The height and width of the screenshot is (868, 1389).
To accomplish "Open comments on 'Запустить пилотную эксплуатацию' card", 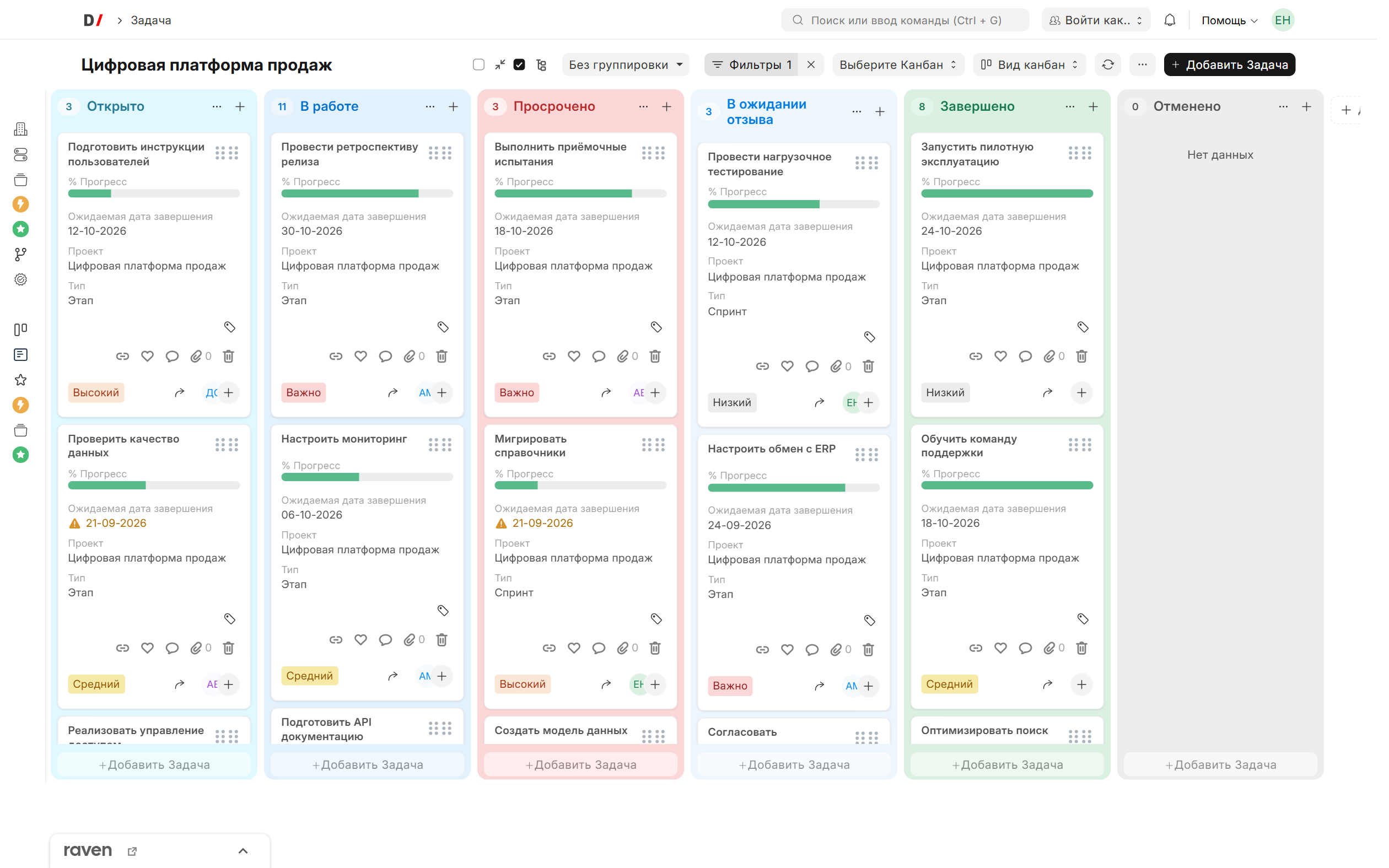I will tap(1025, 357).
